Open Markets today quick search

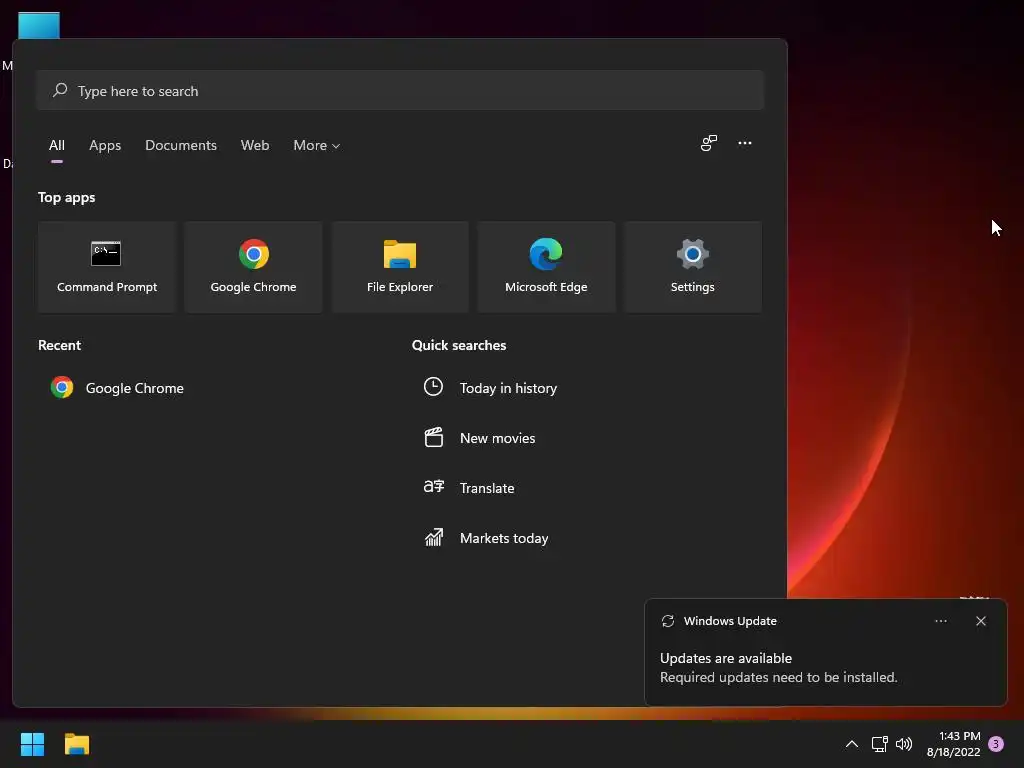[x=487, y=538]
